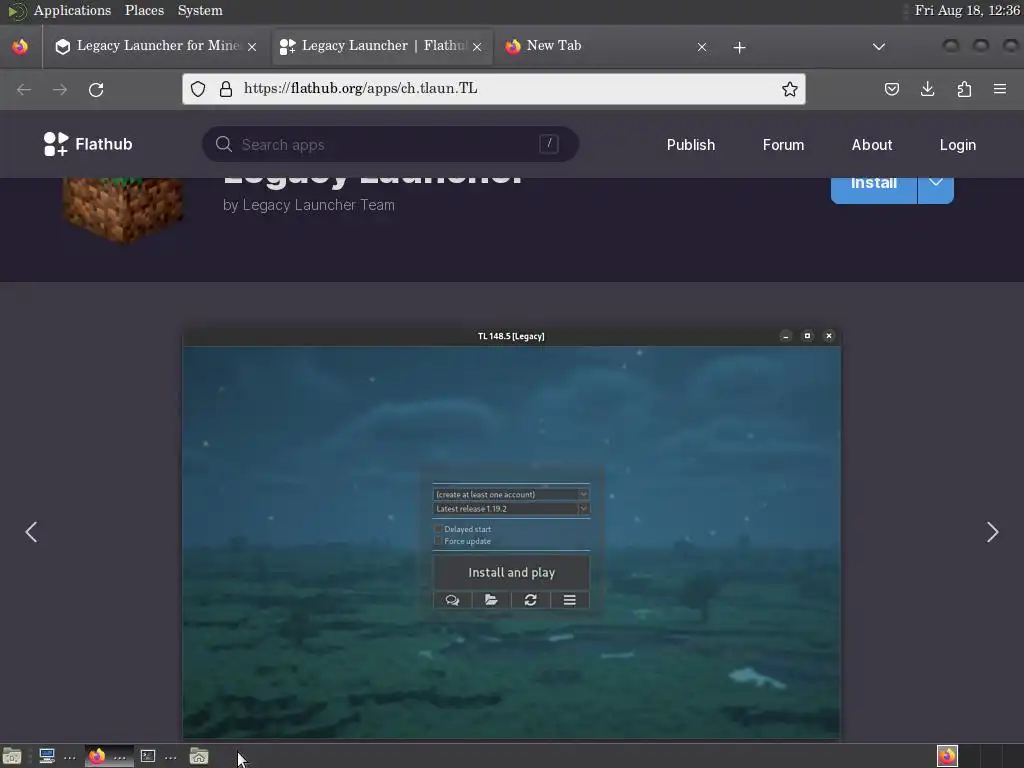This screenshot has width=1024, height=768.
Task: Click the Firefox icon in bottom-right panel
Action: (x=947, y=756)
